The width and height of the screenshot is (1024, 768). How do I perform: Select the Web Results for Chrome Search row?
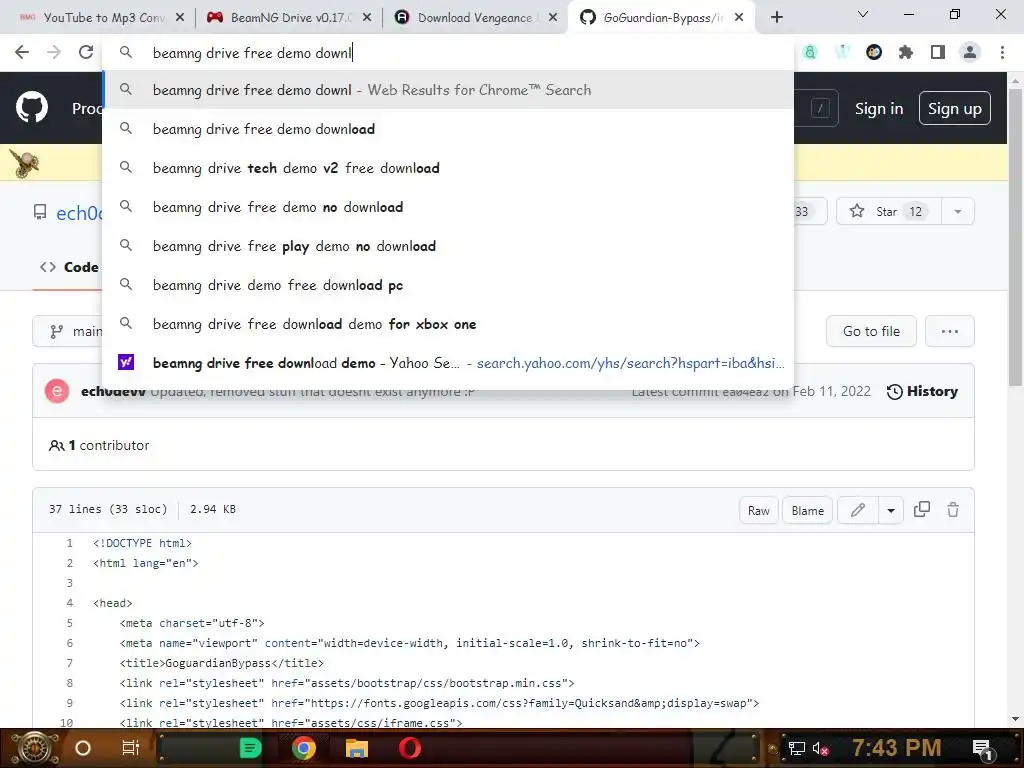coord(448,90)
